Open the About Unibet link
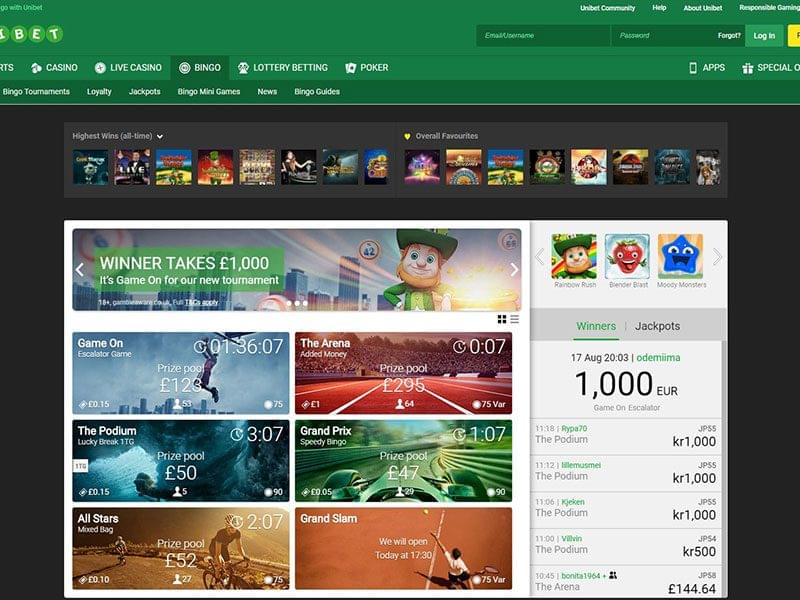The height and width of the screenshot is (600, 800). pyautogui.click(x=703, y=8)
